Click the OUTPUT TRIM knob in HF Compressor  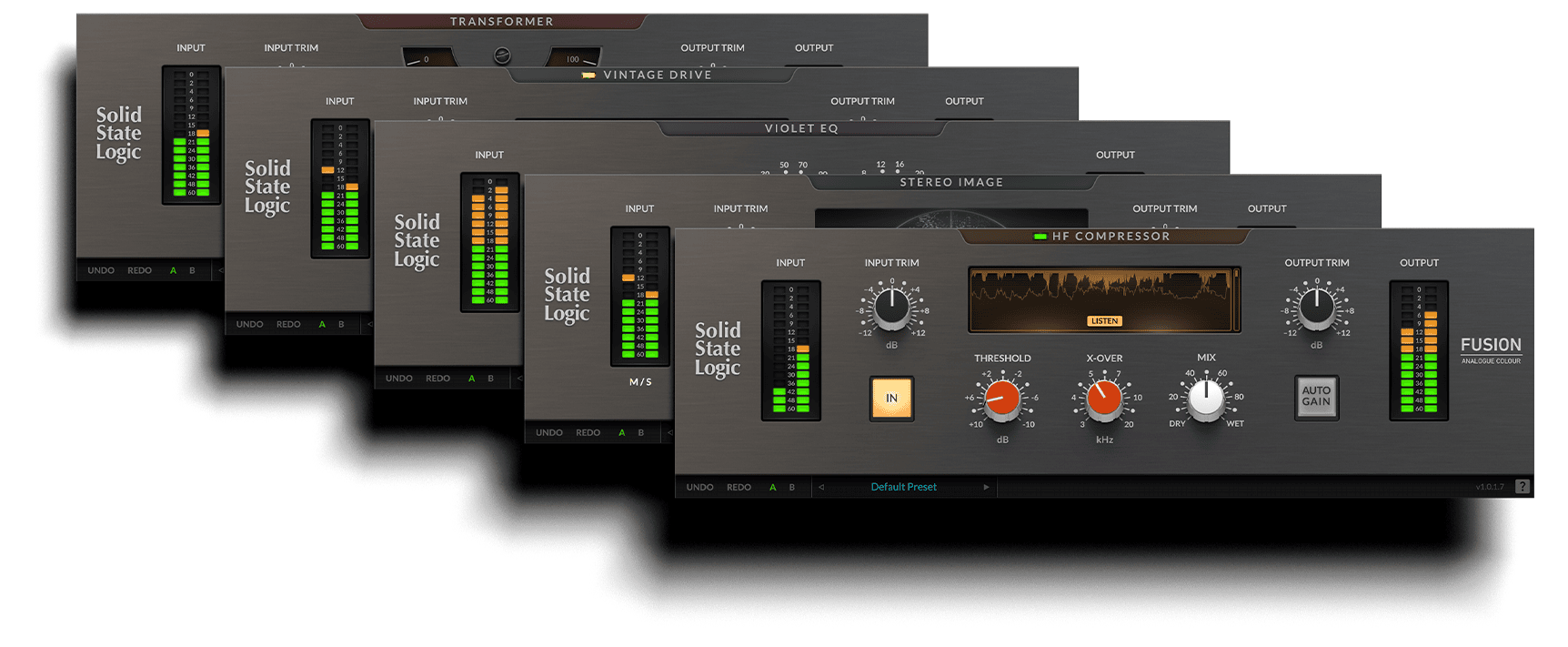coord(1316,308)
